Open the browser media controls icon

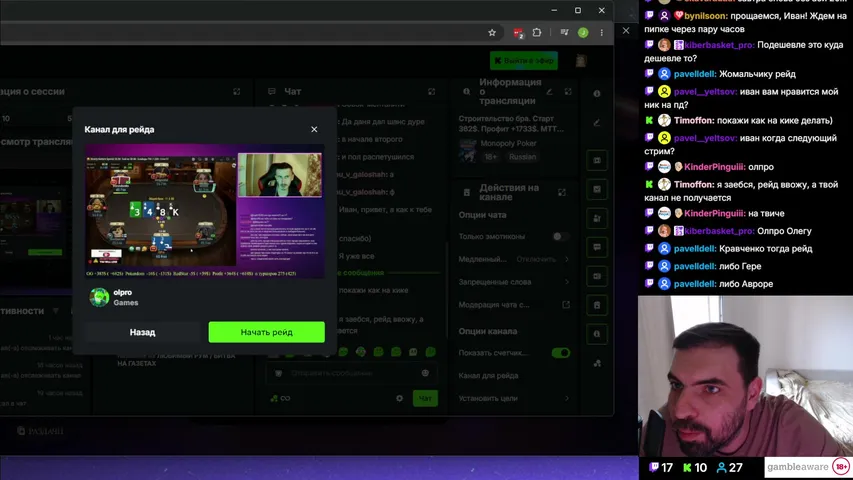click(565, 33)
